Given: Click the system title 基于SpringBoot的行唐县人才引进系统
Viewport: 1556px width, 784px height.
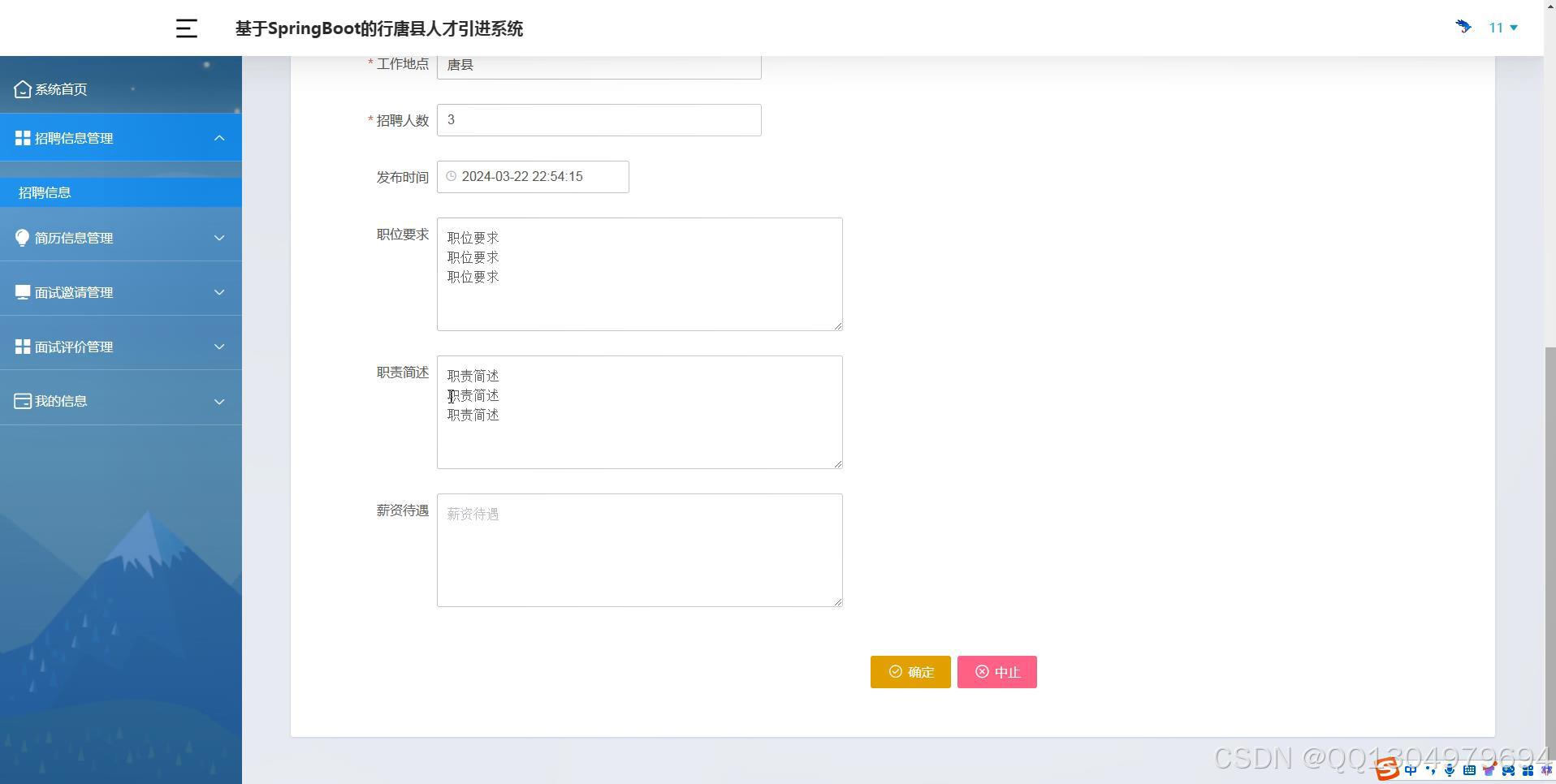Looking at the screenshot, I should (379, 28).
